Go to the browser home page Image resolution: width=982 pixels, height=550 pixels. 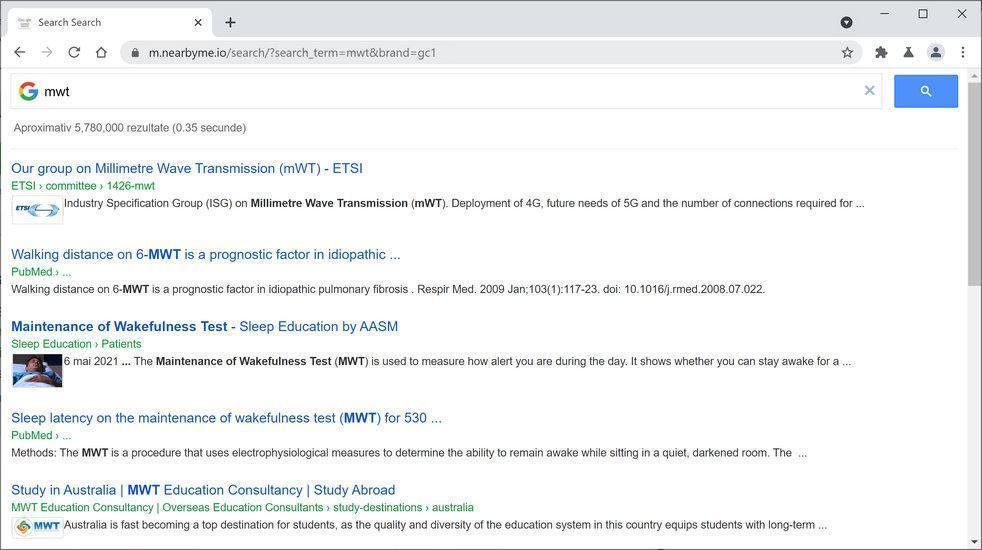101,52
